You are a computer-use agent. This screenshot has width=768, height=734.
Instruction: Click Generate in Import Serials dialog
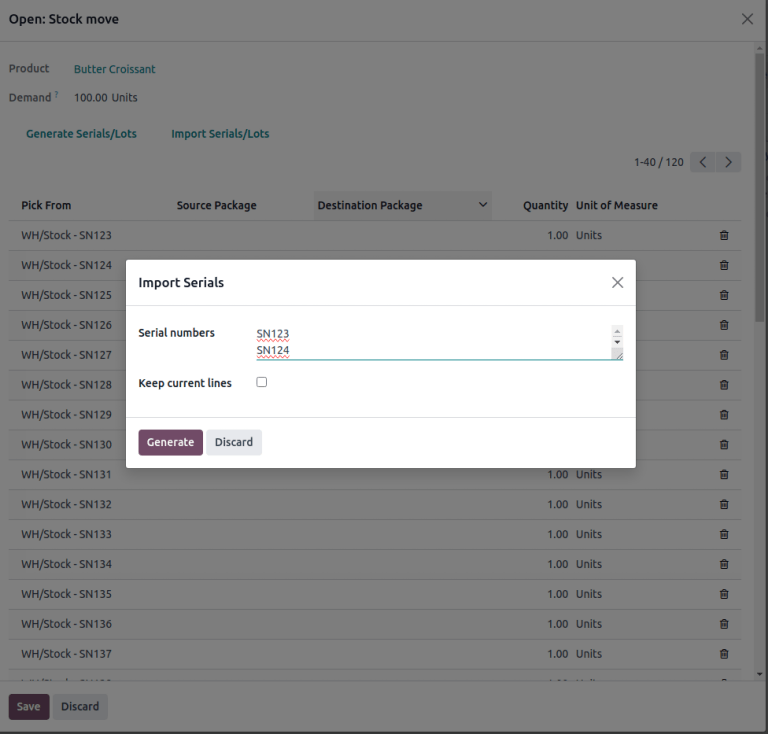point(170,442)
